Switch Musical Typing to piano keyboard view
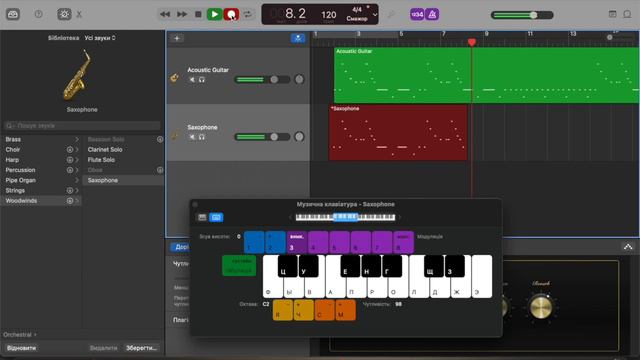Screen dimensions: 640x360 pos(202,217)
